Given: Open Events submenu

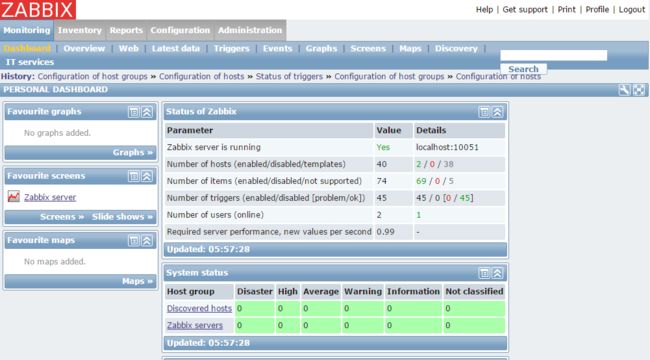Looking at the screenshot, I should 277,49.
